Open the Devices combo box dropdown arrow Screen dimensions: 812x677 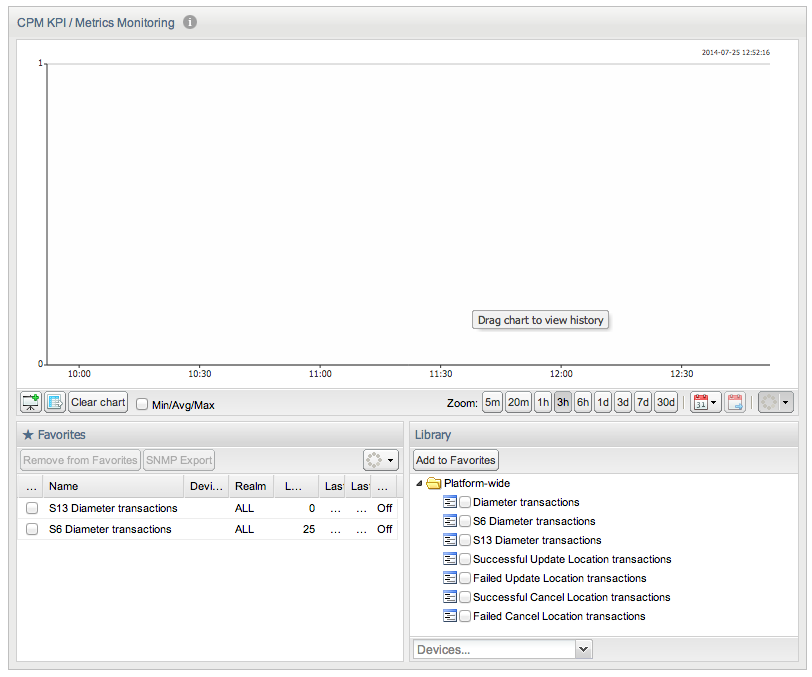click(x=584, y=649)
